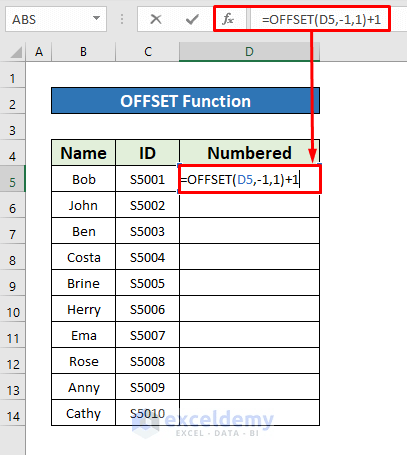Viewport: 407px width, 455px height.
Task: Select ID cell S5010
Action: tap(147, 413)
